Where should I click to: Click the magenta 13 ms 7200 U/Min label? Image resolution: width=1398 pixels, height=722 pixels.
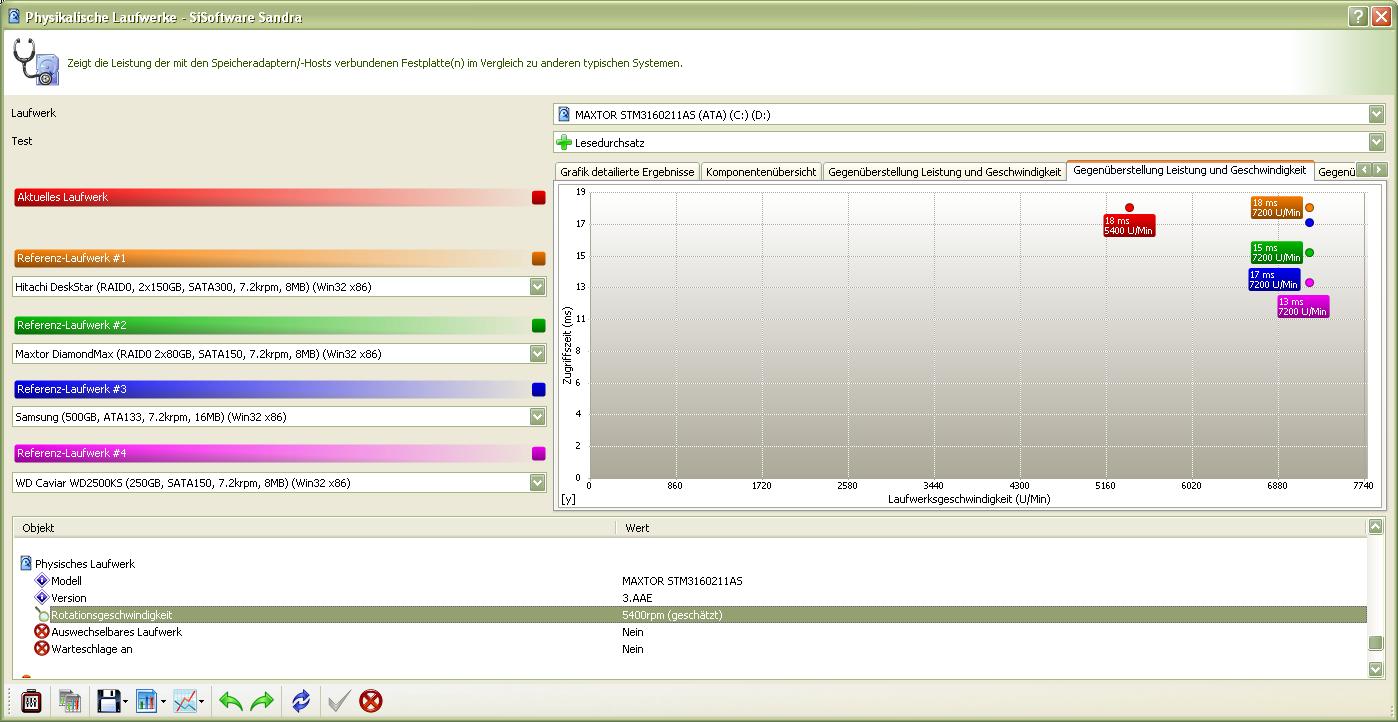point(1303,306)
